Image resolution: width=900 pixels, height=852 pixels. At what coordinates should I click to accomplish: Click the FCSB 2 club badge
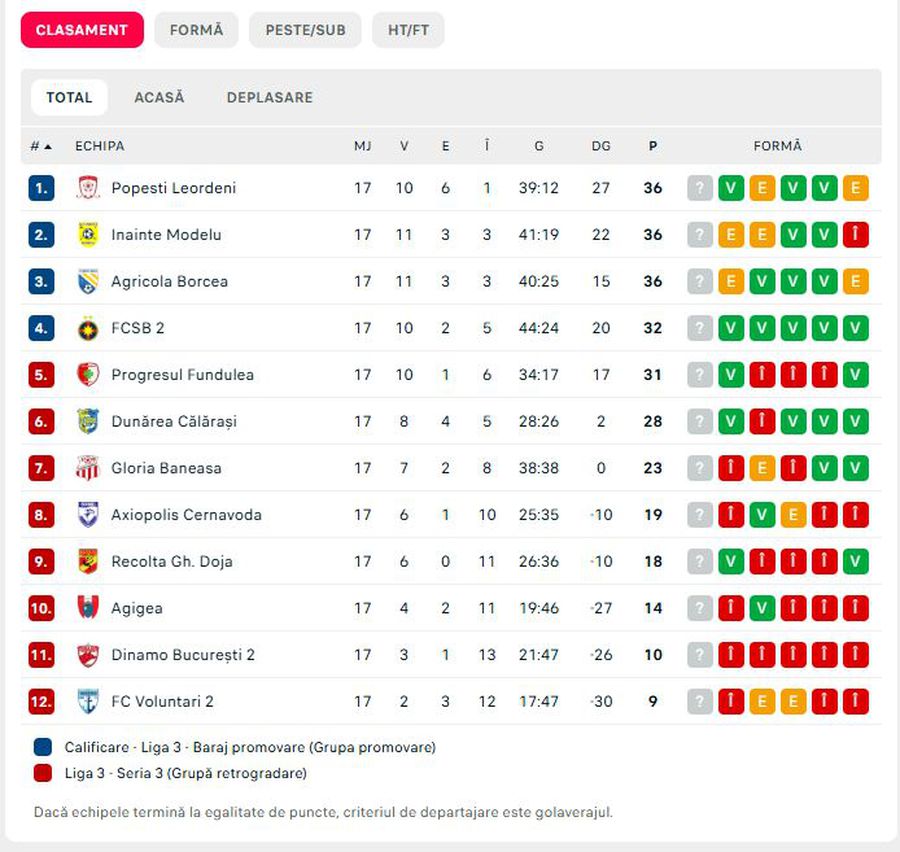point(88,328)
